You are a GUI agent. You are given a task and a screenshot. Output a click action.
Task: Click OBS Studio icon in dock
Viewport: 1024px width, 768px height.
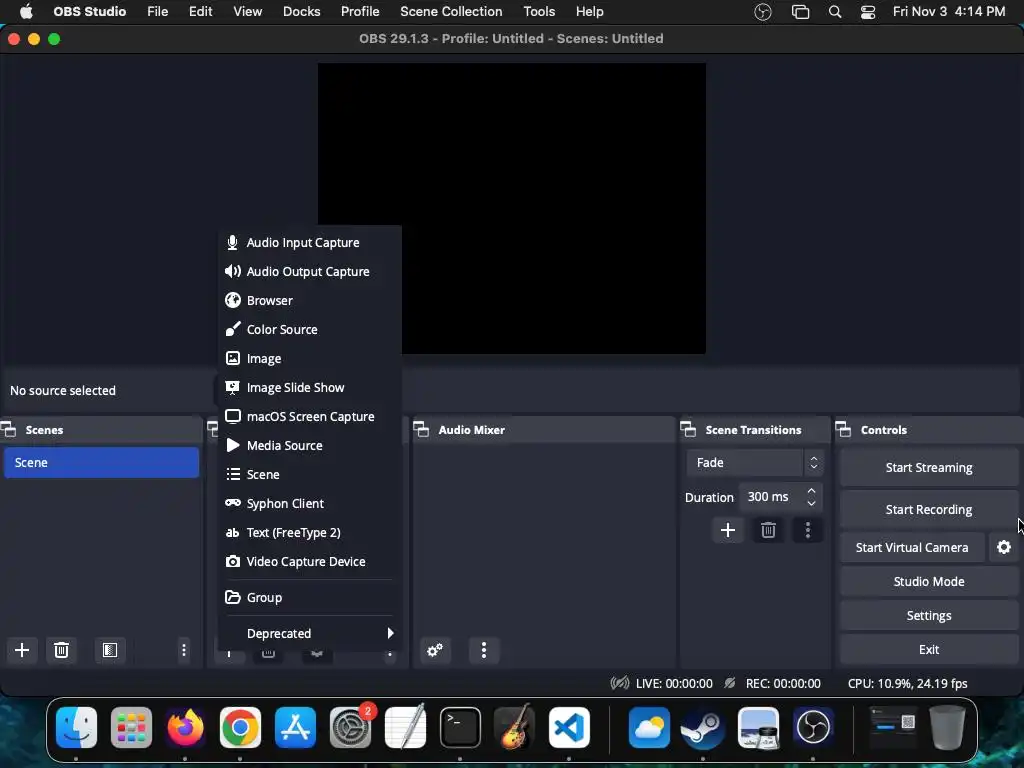pos(813,727)
